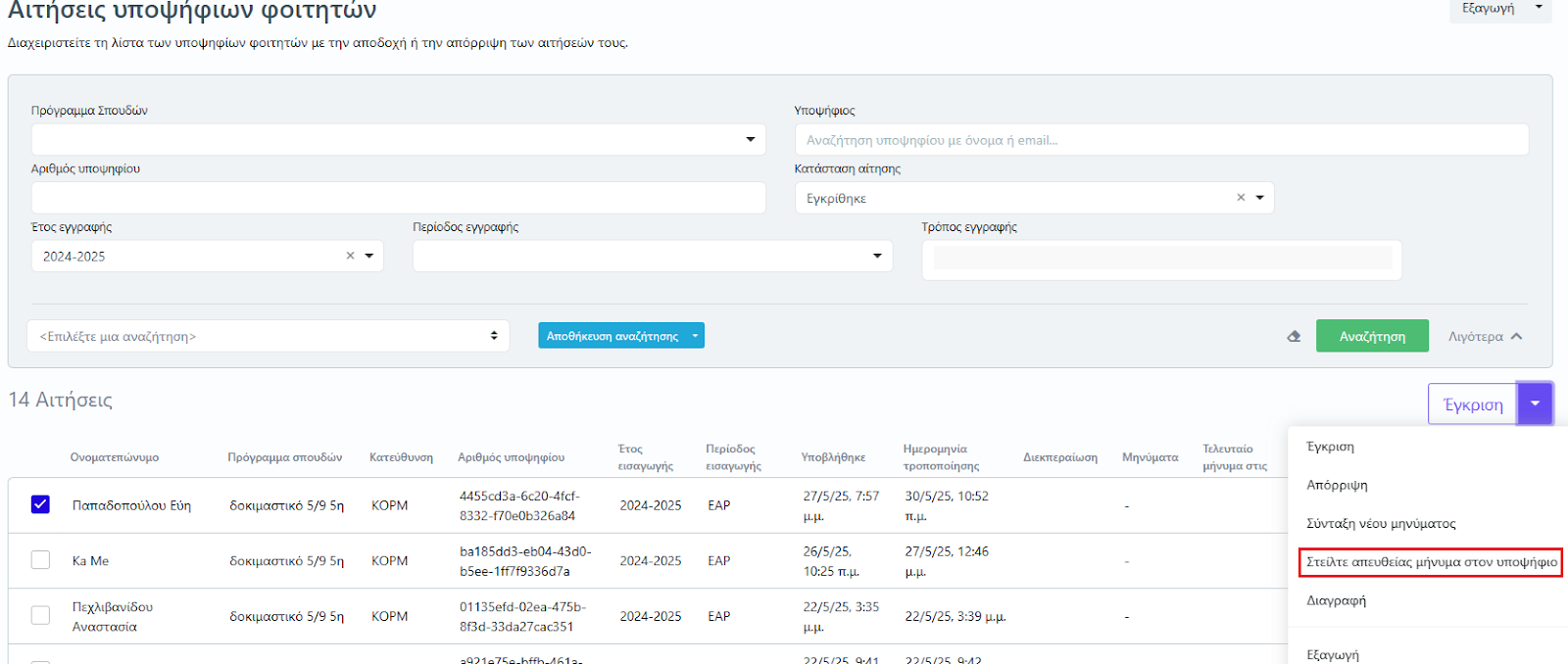Choose Έγκριση from the actions menu
1568x664 pixels.
[1330, 447]
